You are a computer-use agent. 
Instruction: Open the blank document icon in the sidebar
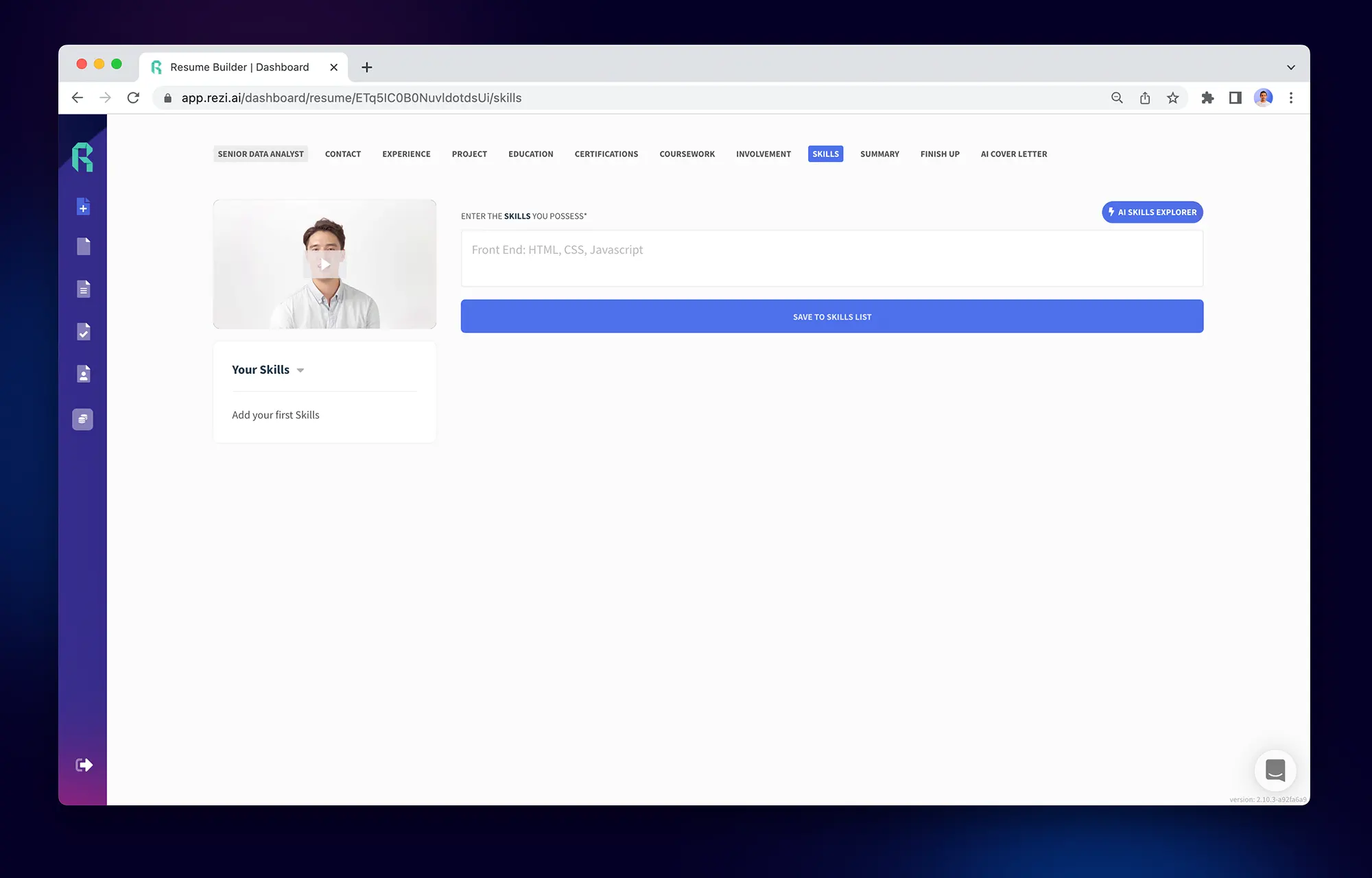click(x=83, y=246)
